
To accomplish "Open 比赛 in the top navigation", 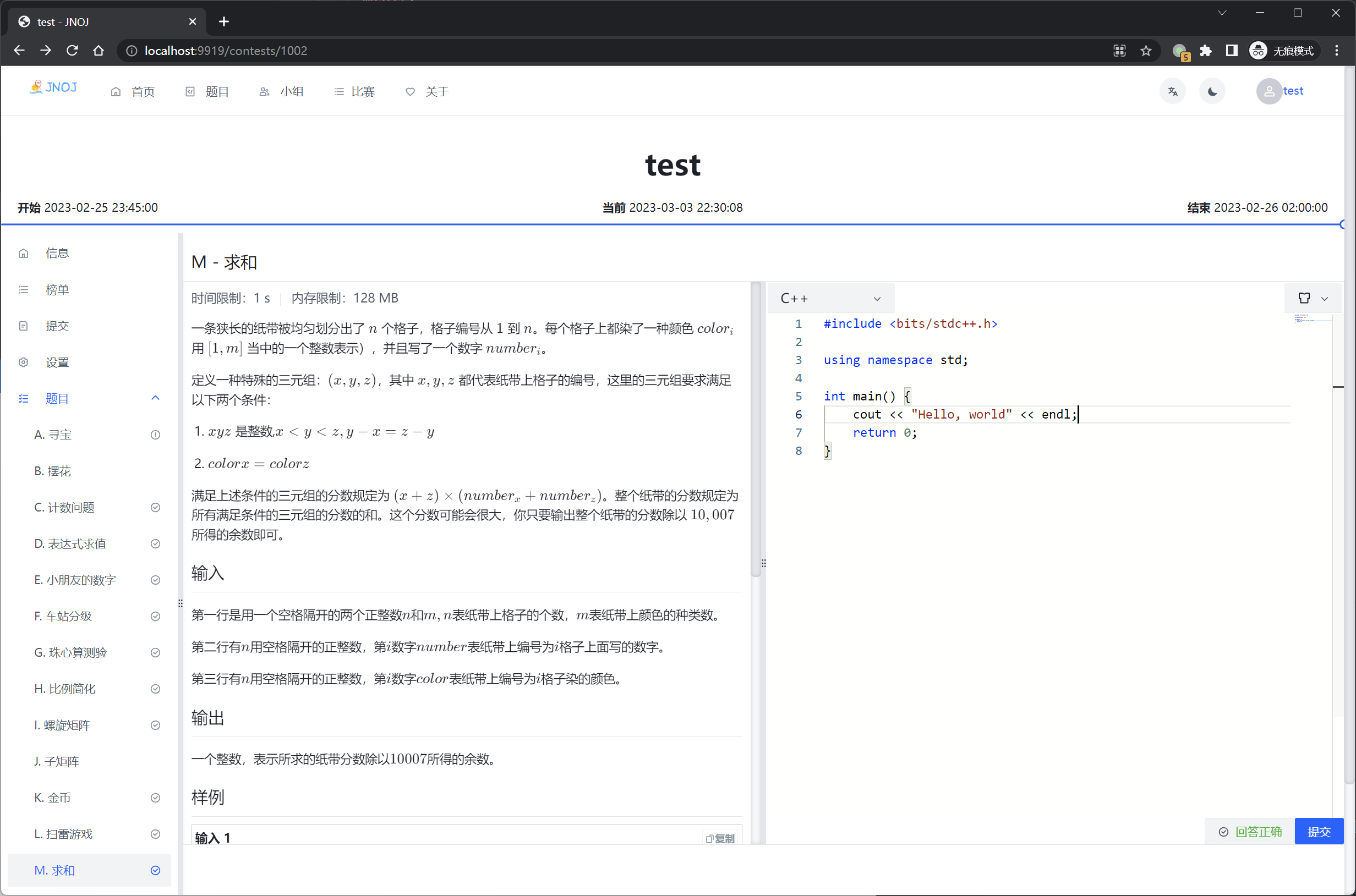I will click(354, 91).
